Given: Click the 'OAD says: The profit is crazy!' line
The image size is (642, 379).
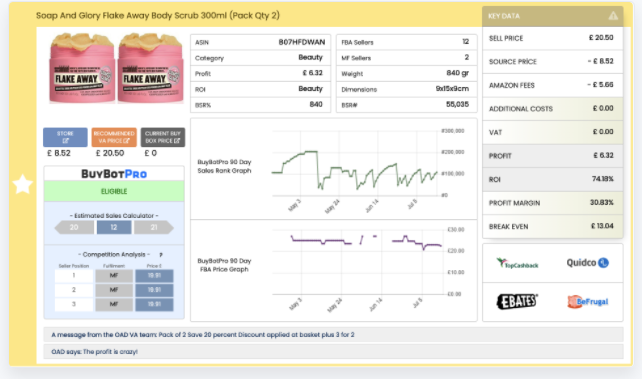Looking at the screenshot, I should click(333, 351).
